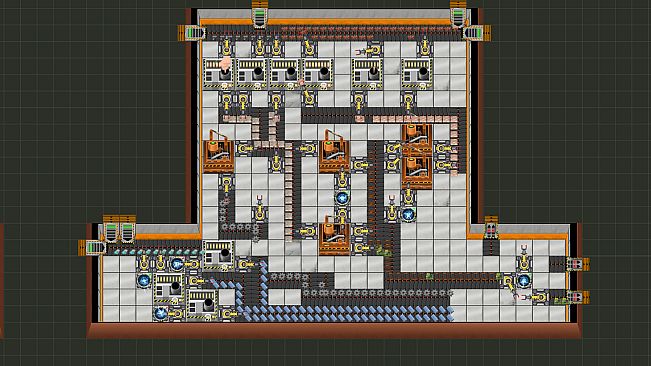Click the blue orb between loaders under gem belt
Screen dimensions: 651x366
pyautogui.click(x=177, y=264)
